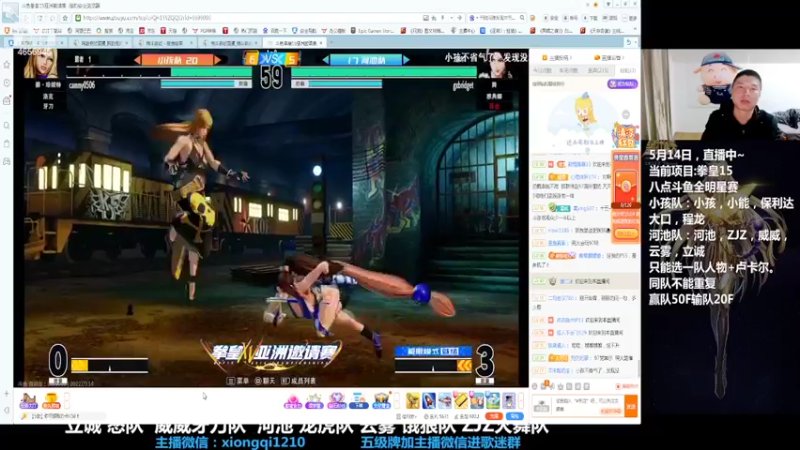This screenshot has height=450, width=800.
Task: Collapse ranking area with gray circle button
Action: click(626, 114)
